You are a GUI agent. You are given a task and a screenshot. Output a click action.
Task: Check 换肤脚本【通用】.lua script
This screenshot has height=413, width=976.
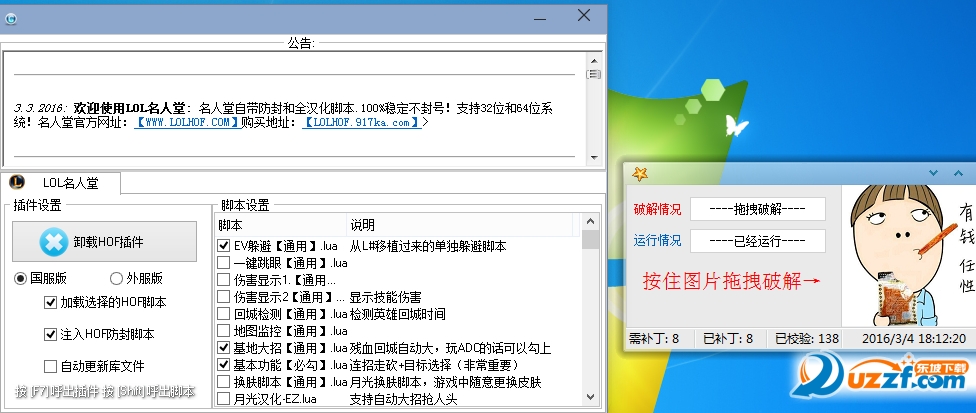223,381
